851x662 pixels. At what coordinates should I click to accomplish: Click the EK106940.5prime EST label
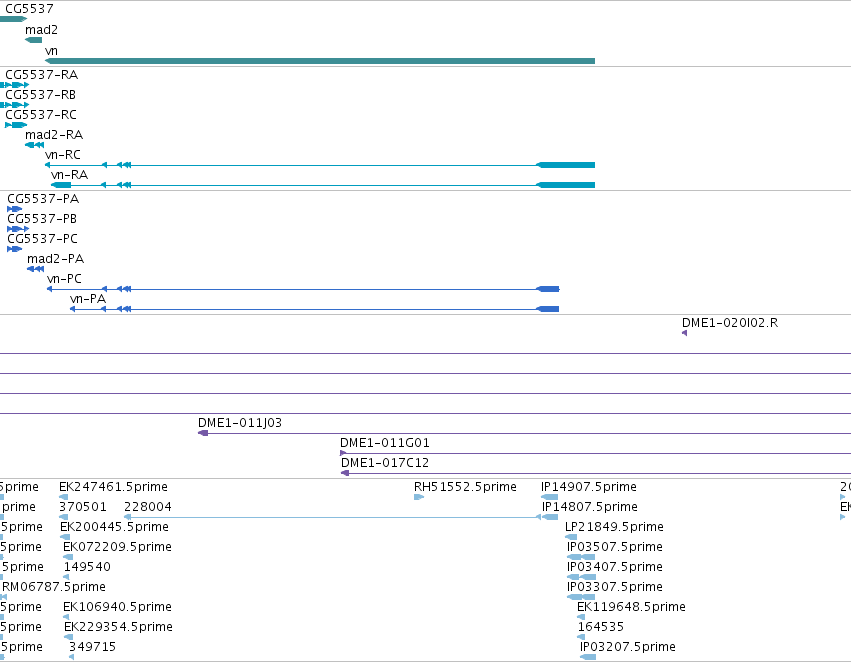click(x=117, y=607)
